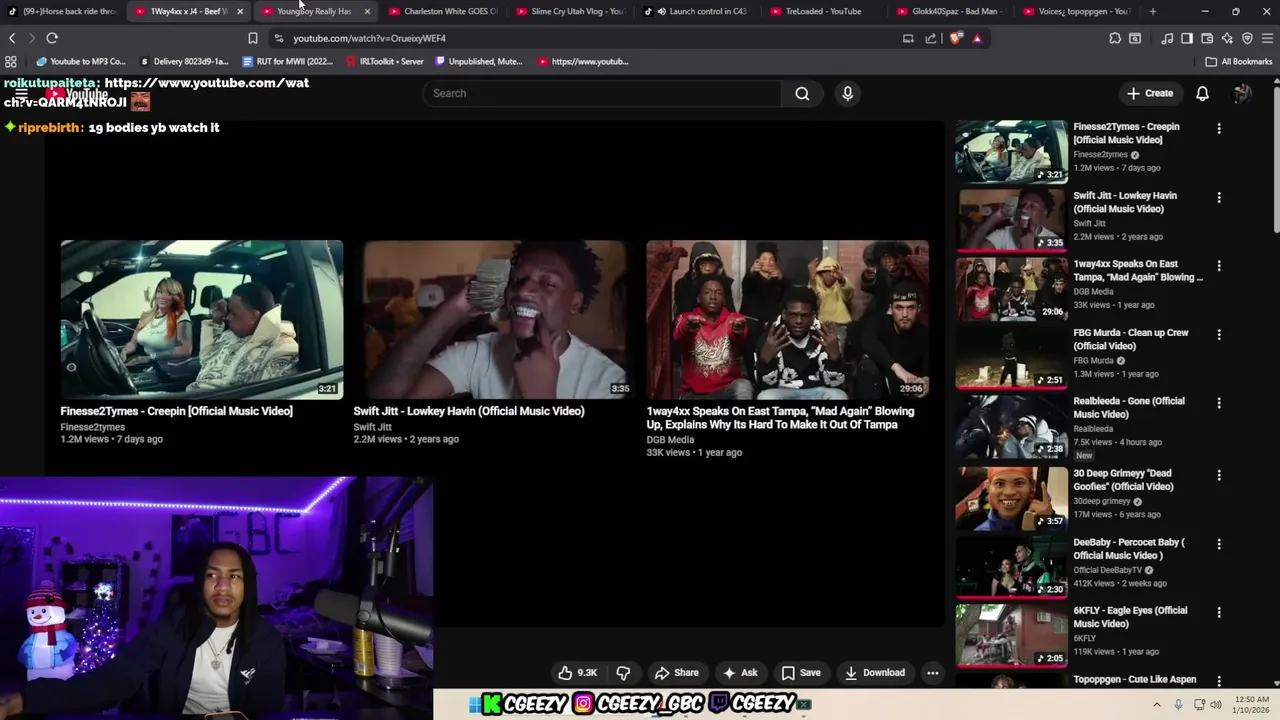The height and width of the screenshot is (720, 1280).
Task: Dislike the video with thumbs down
Action: pyautogui.click(x=623, y=673)
